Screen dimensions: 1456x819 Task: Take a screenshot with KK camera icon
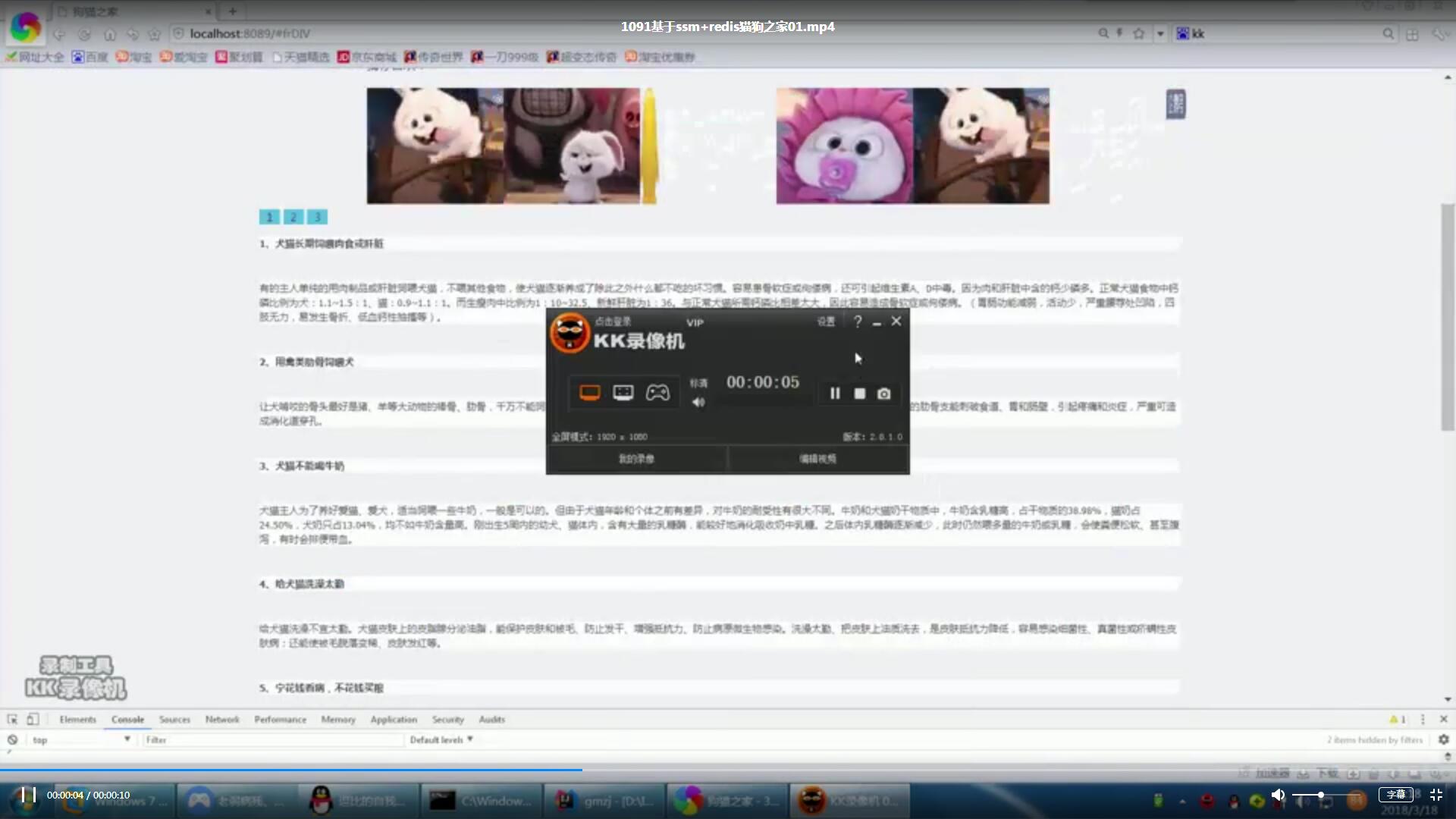(883, 394)
